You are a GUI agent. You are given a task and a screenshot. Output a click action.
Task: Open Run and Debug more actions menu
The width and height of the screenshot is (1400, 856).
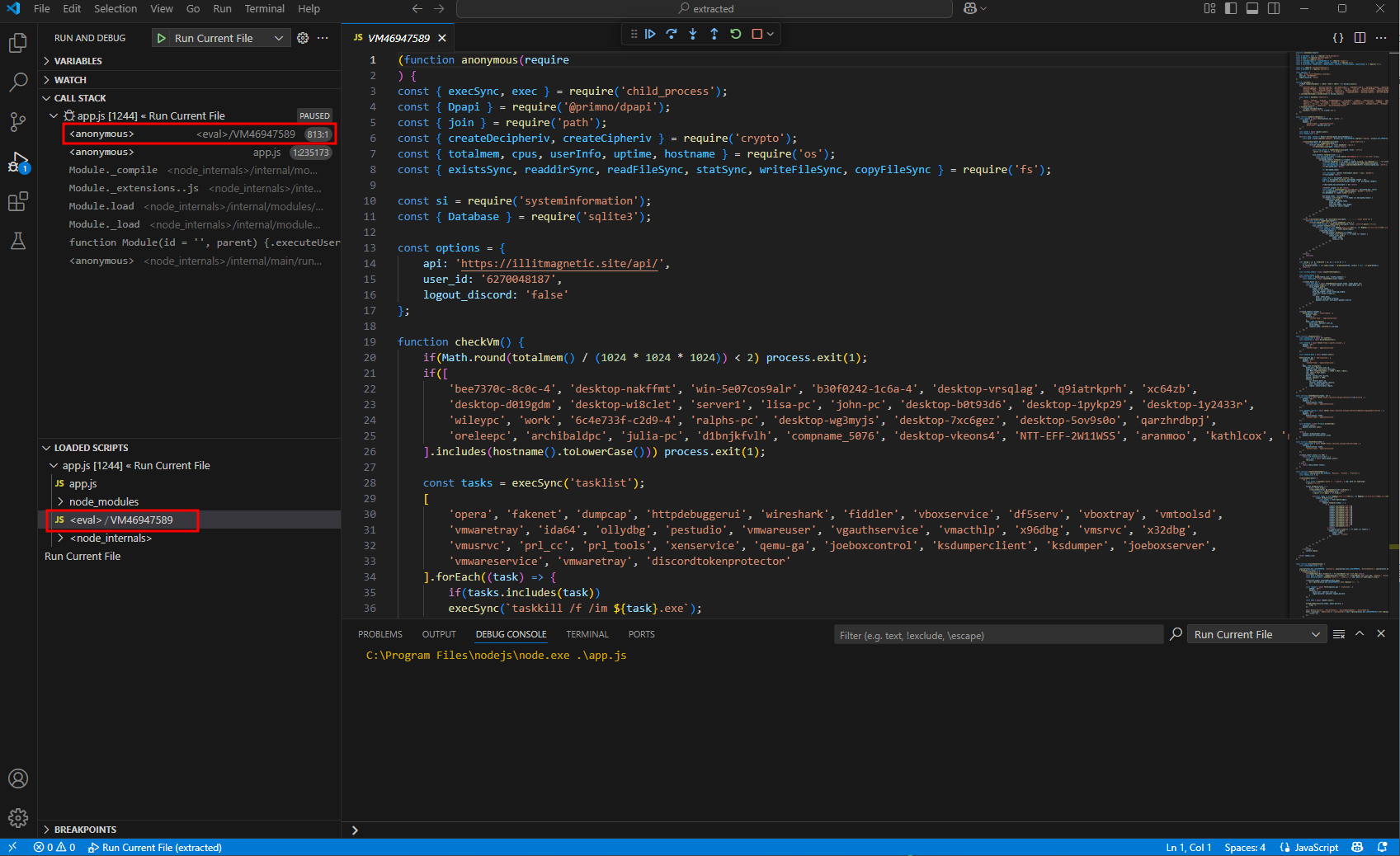click(323, 38)
